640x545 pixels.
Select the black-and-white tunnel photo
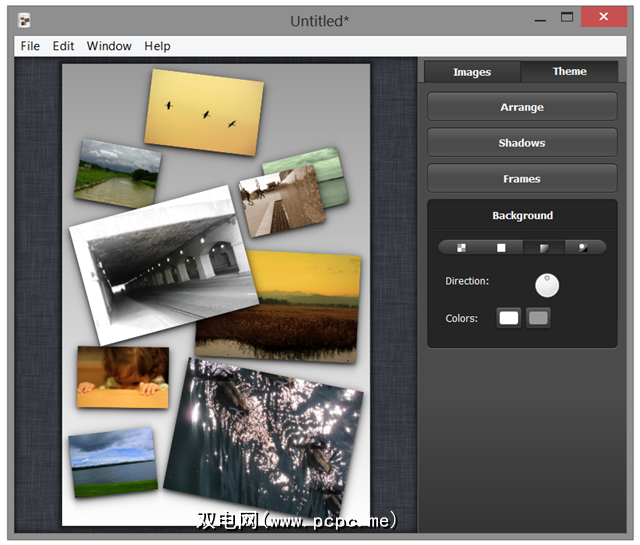(x=160, y=265)
